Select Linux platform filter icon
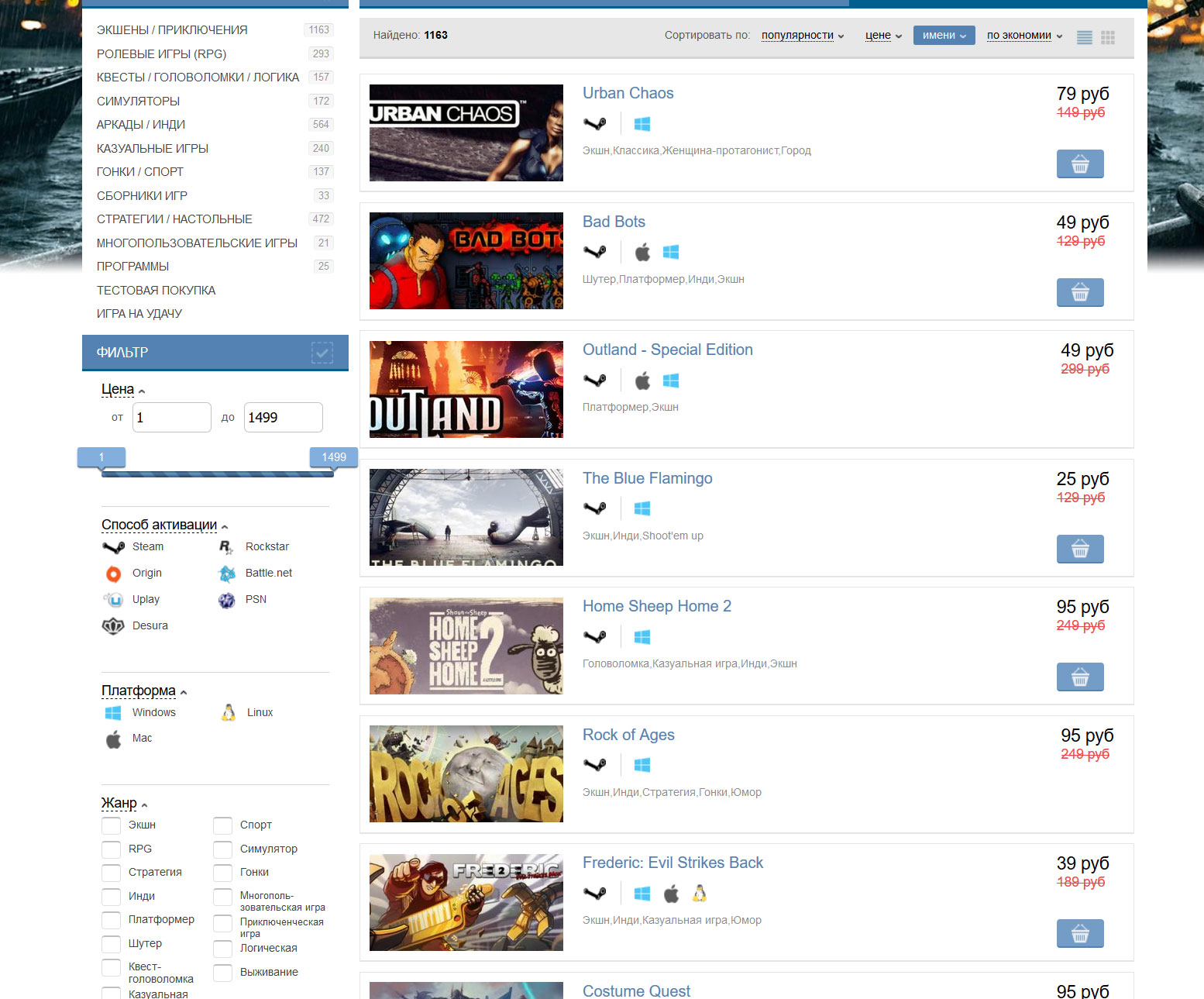Screen dimensions: 1204x999 [x=229, y=713]
